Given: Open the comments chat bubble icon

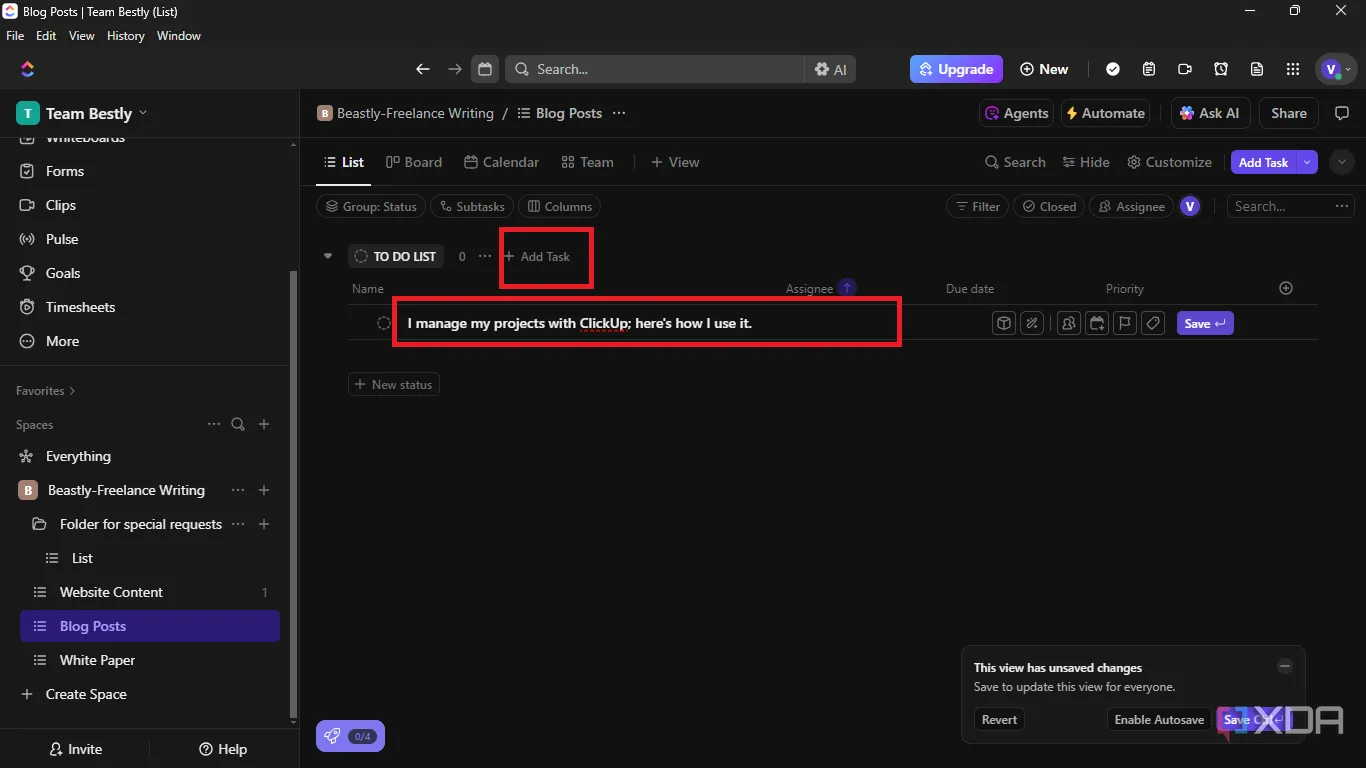Looking at the screenshot, I should pyautogui.click(x=1342, y=113).
